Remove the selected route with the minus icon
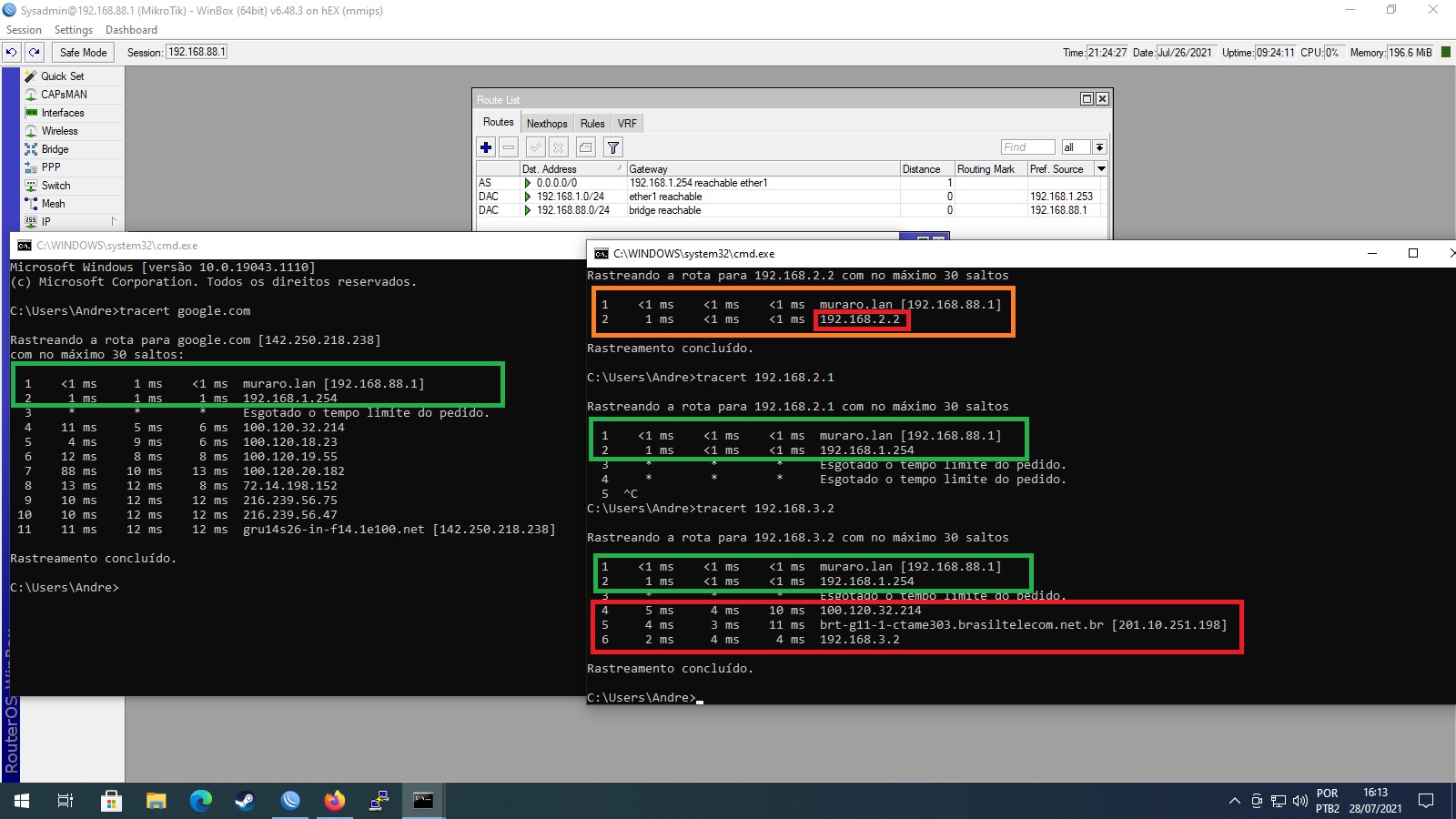 coord(509,147)
